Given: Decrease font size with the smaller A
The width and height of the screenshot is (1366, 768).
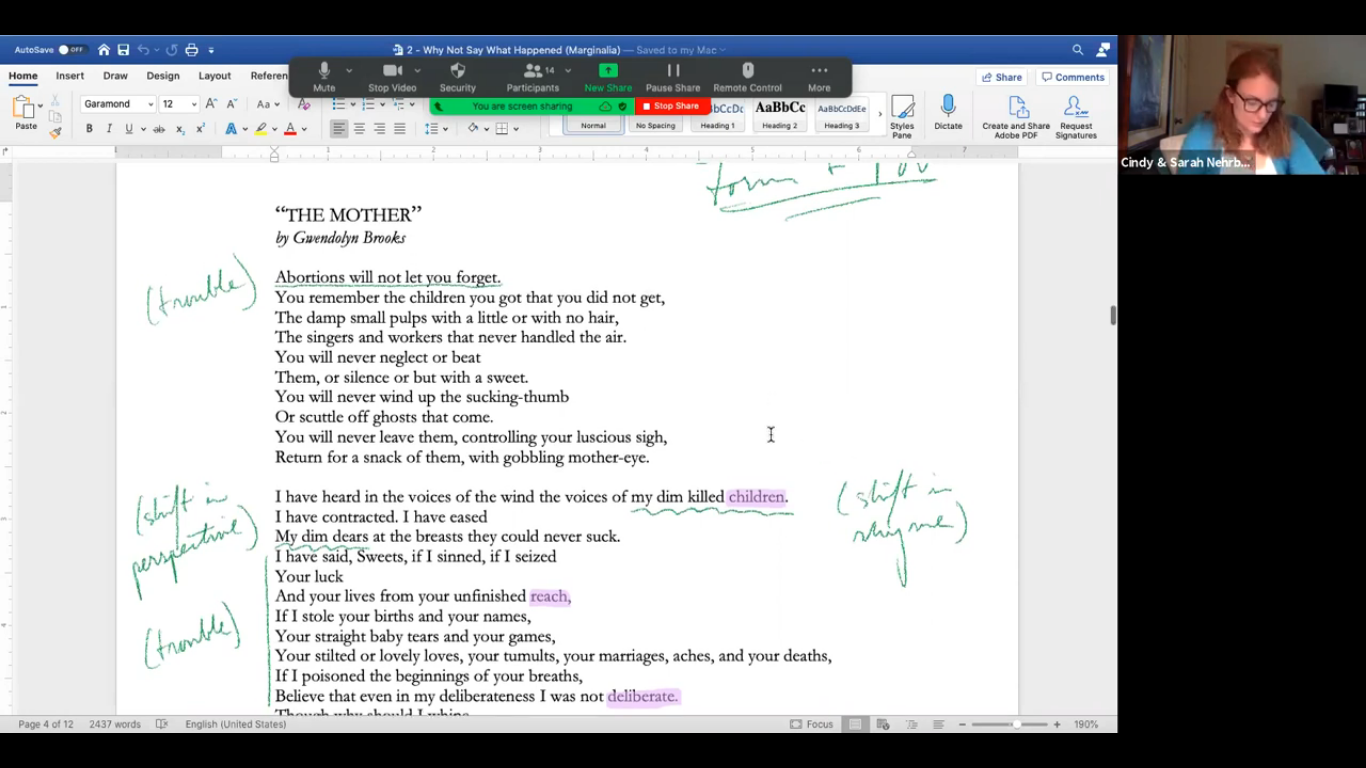Looking at the screenshot, I should pos(231,104).
